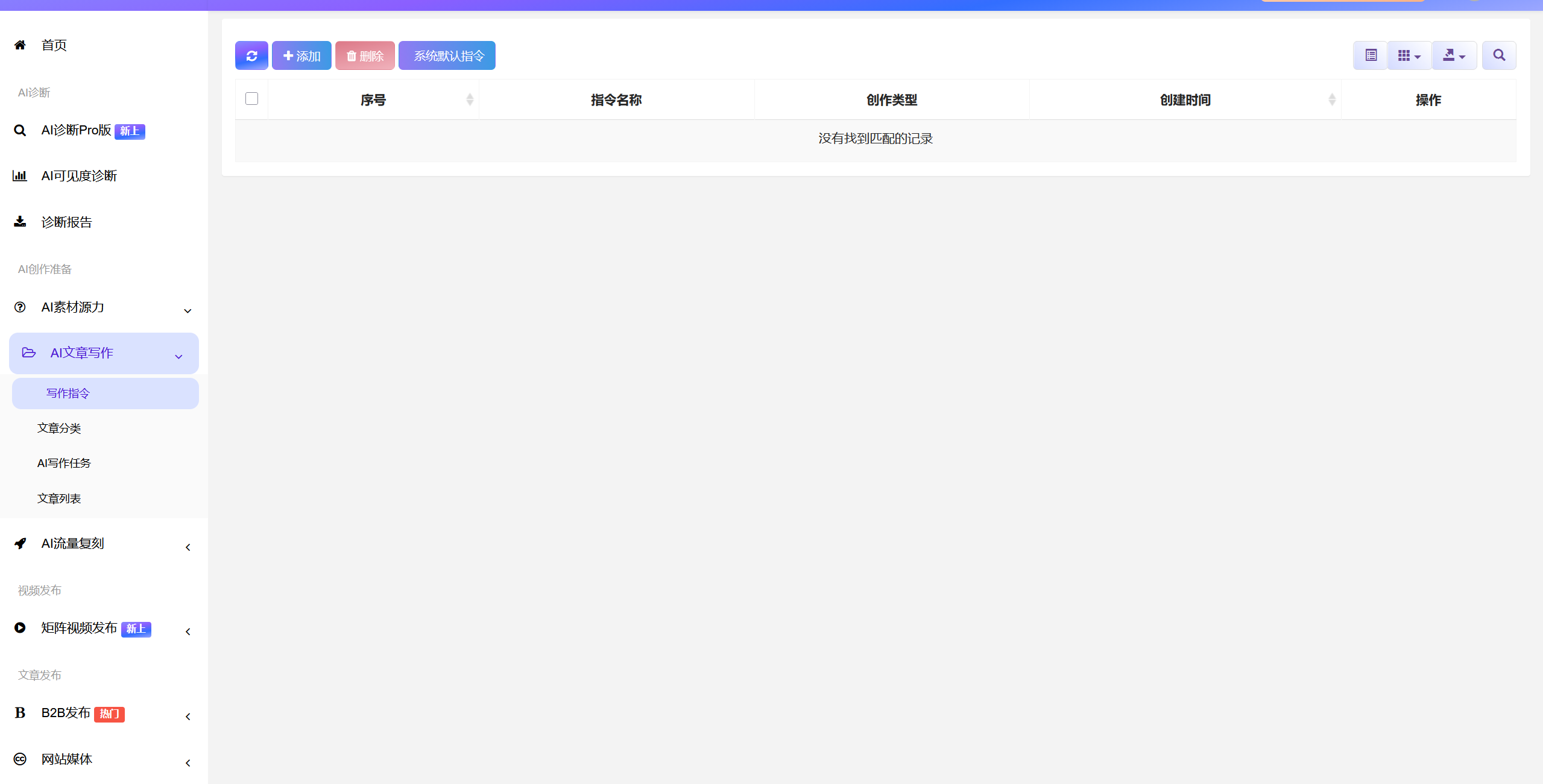Image resolution: width=1543 pixels, height=784 pixels.
Task: Select AI写作任务 submenu item
Action: tap(64, 463)
